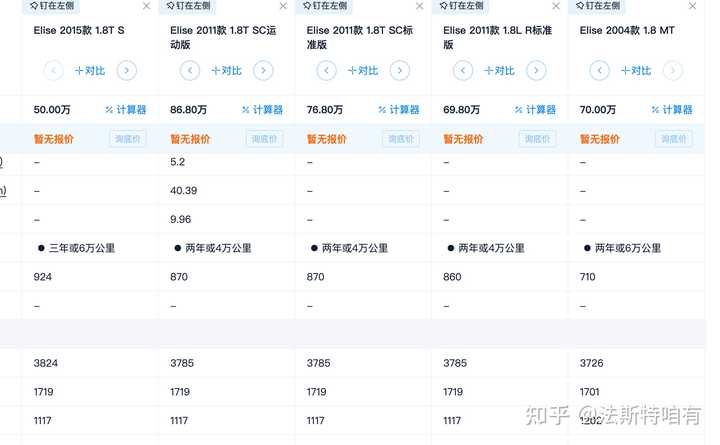This screenshot has height=445, width=720.
Task: Click 询底价 under the 76.80万 model
Action: click(x=401, y=139)
